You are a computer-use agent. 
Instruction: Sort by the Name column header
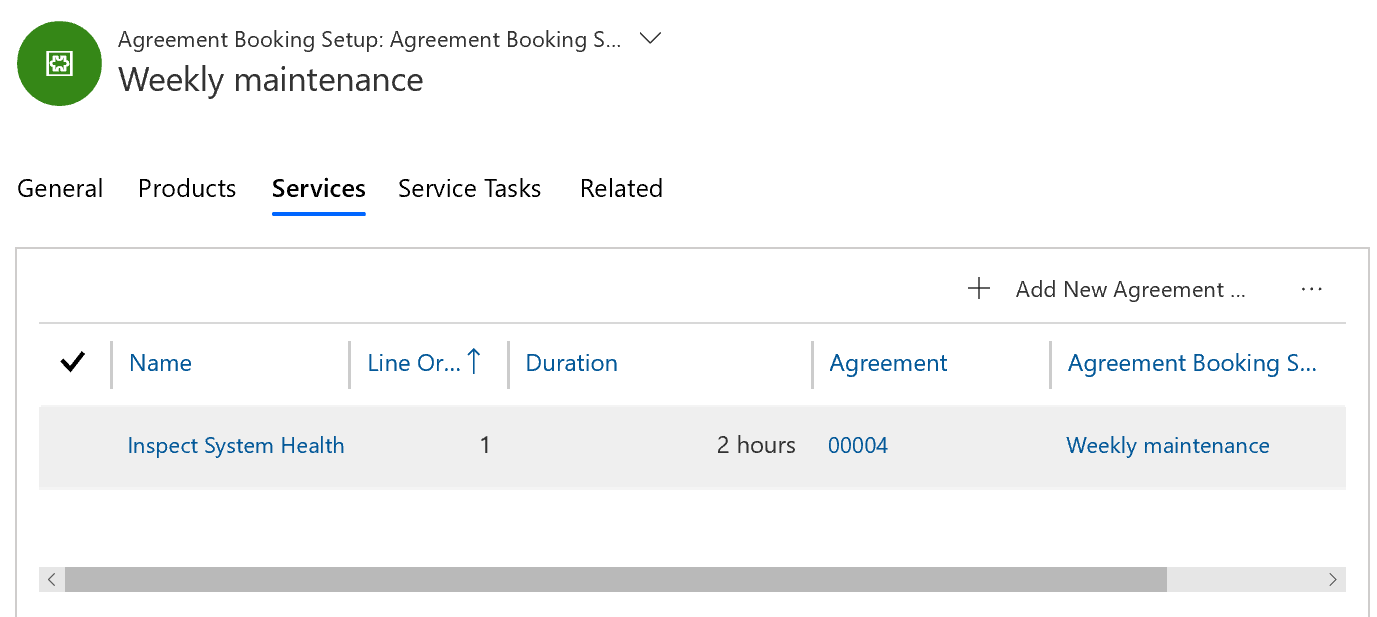(161, 363)
